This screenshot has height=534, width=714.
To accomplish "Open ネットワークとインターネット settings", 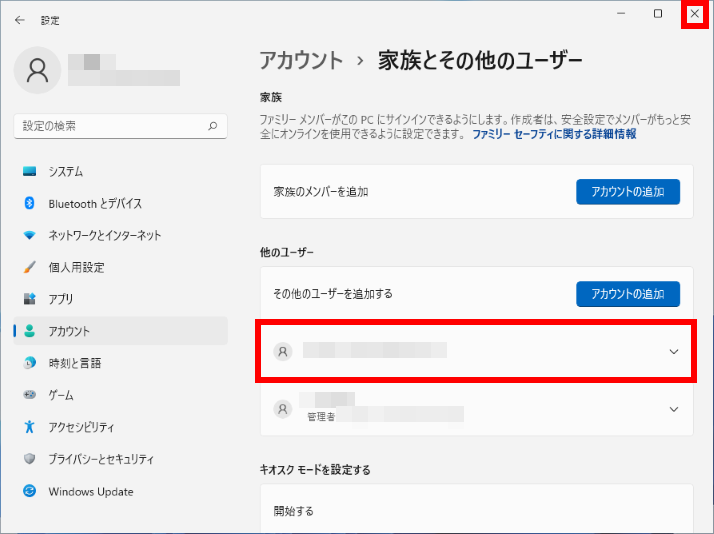I will tap(121, 235).
